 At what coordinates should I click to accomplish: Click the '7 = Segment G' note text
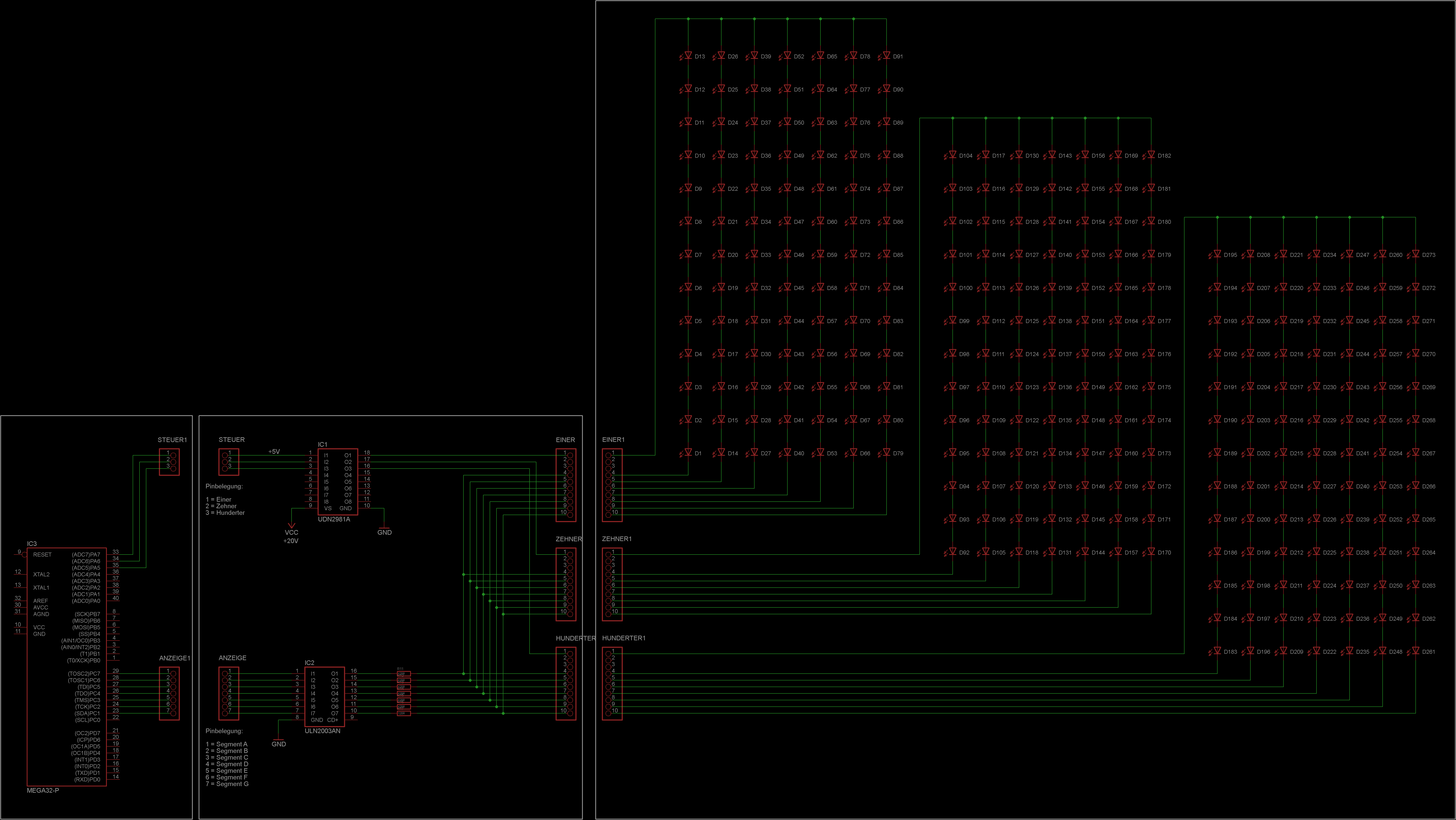point(227,784)
